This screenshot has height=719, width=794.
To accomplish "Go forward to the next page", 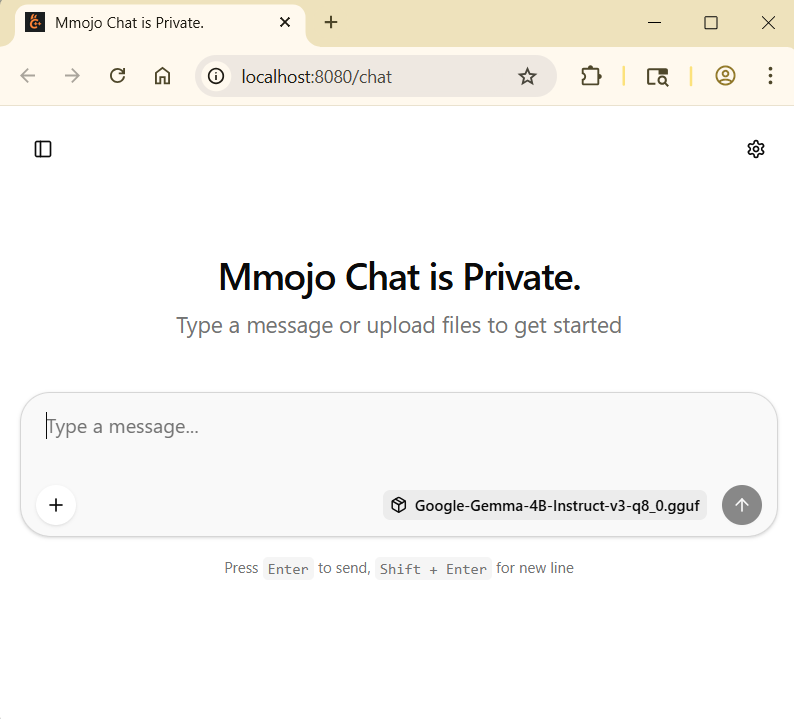I will (x=72, y=76).
